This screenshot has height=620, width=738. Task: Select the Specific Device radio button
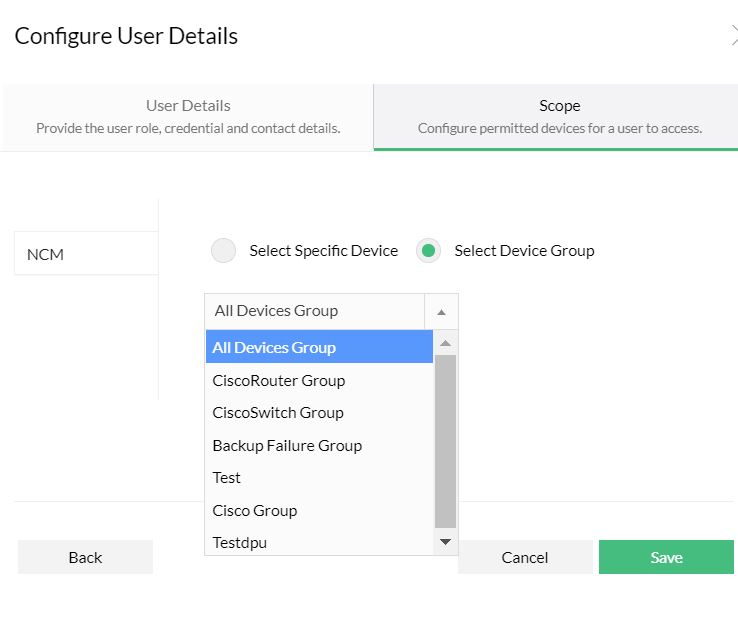tap(223, 251)
